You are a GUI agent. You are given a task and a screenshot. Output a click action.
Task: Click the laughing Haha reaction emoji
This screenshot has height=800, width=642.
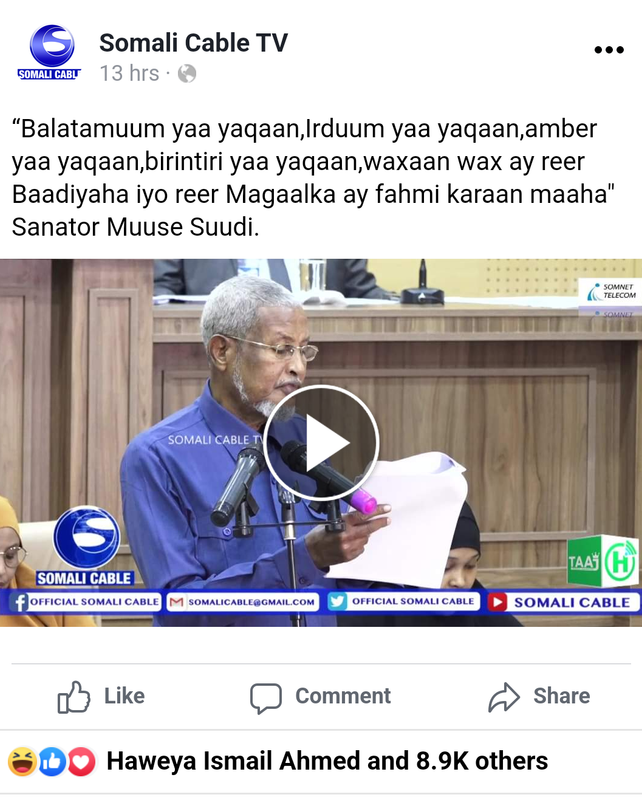click(x=22, y=762)
